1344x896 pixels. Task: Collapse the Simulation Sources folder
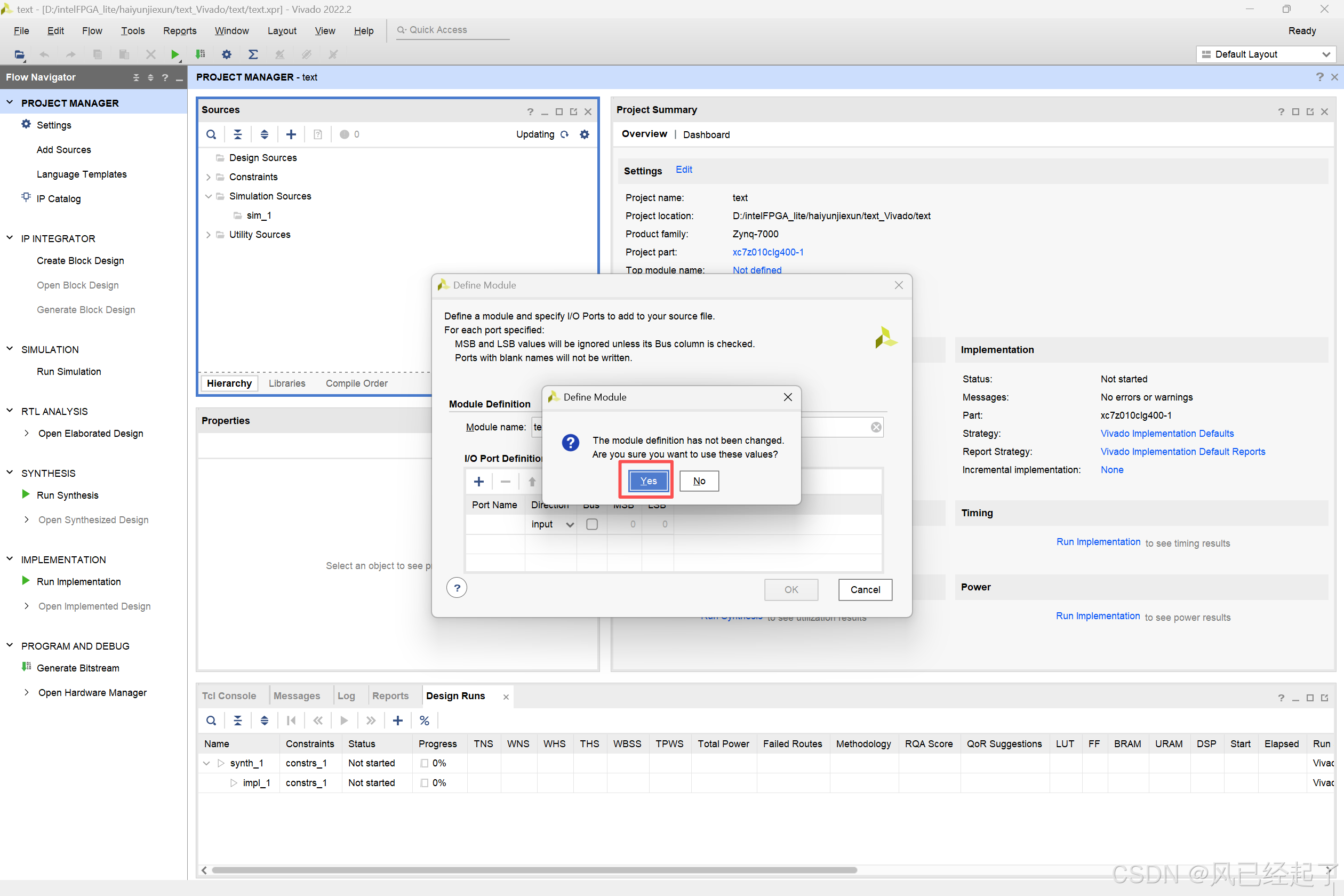coord(208,196)
